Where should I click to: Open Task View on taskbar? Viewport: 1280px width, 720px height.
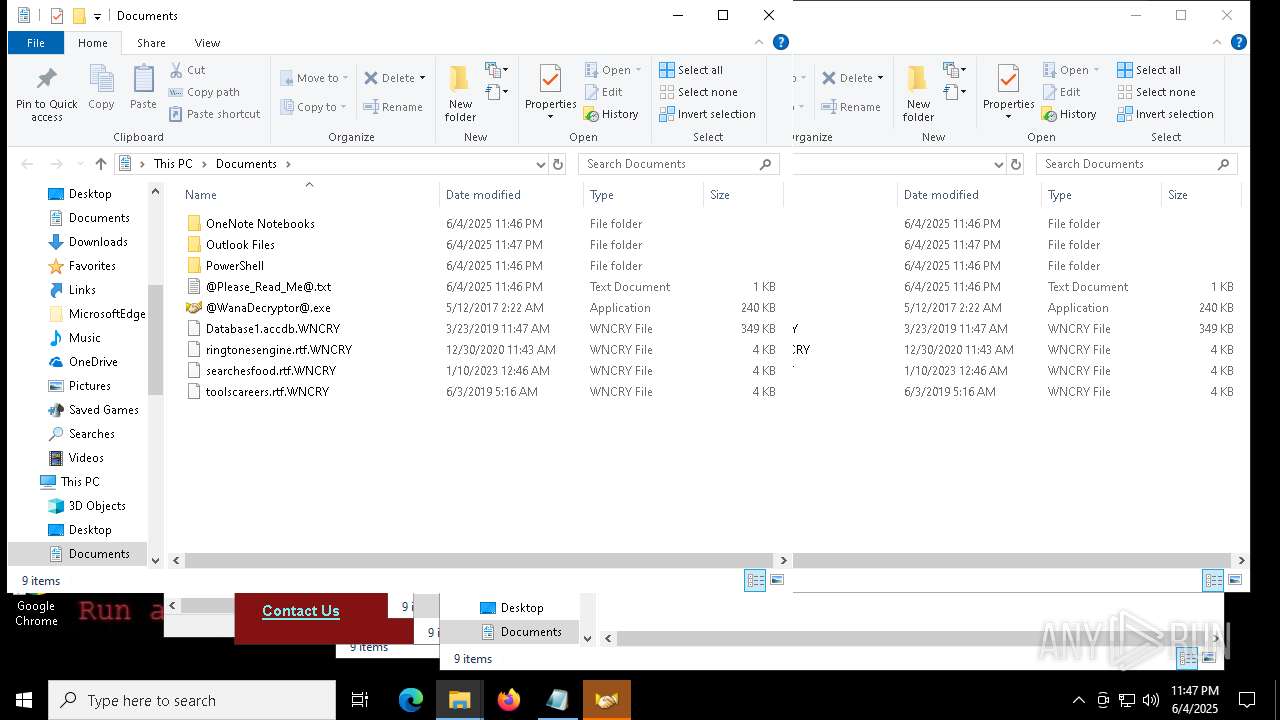pos(360,700)
